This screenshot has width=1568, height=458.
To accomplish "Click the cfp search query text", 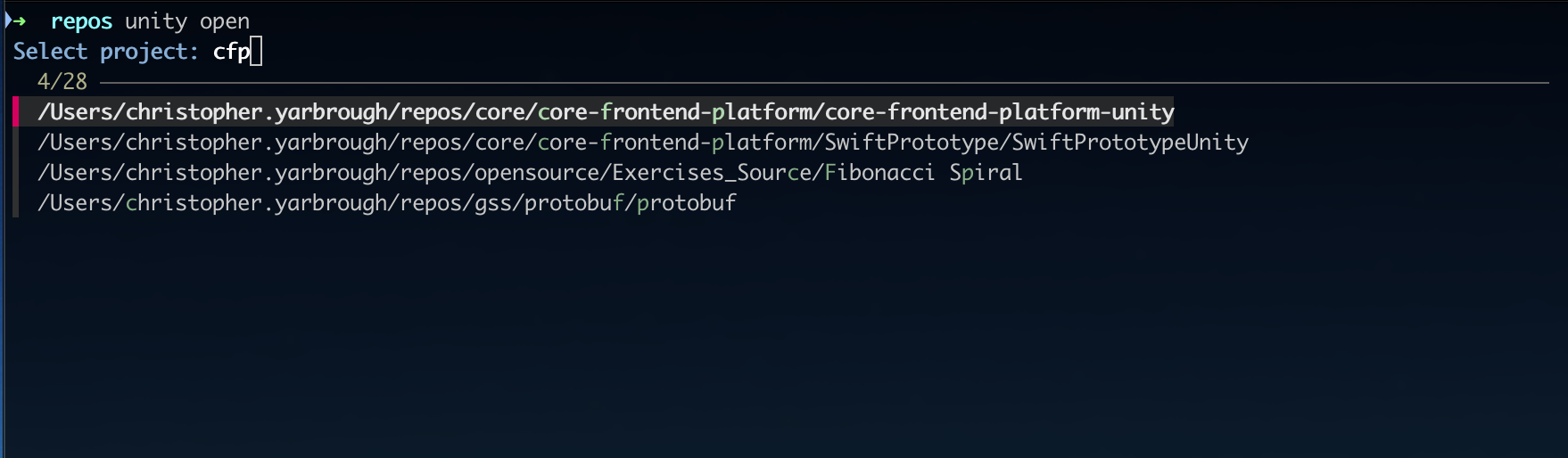I will click(x=230, y=52).
